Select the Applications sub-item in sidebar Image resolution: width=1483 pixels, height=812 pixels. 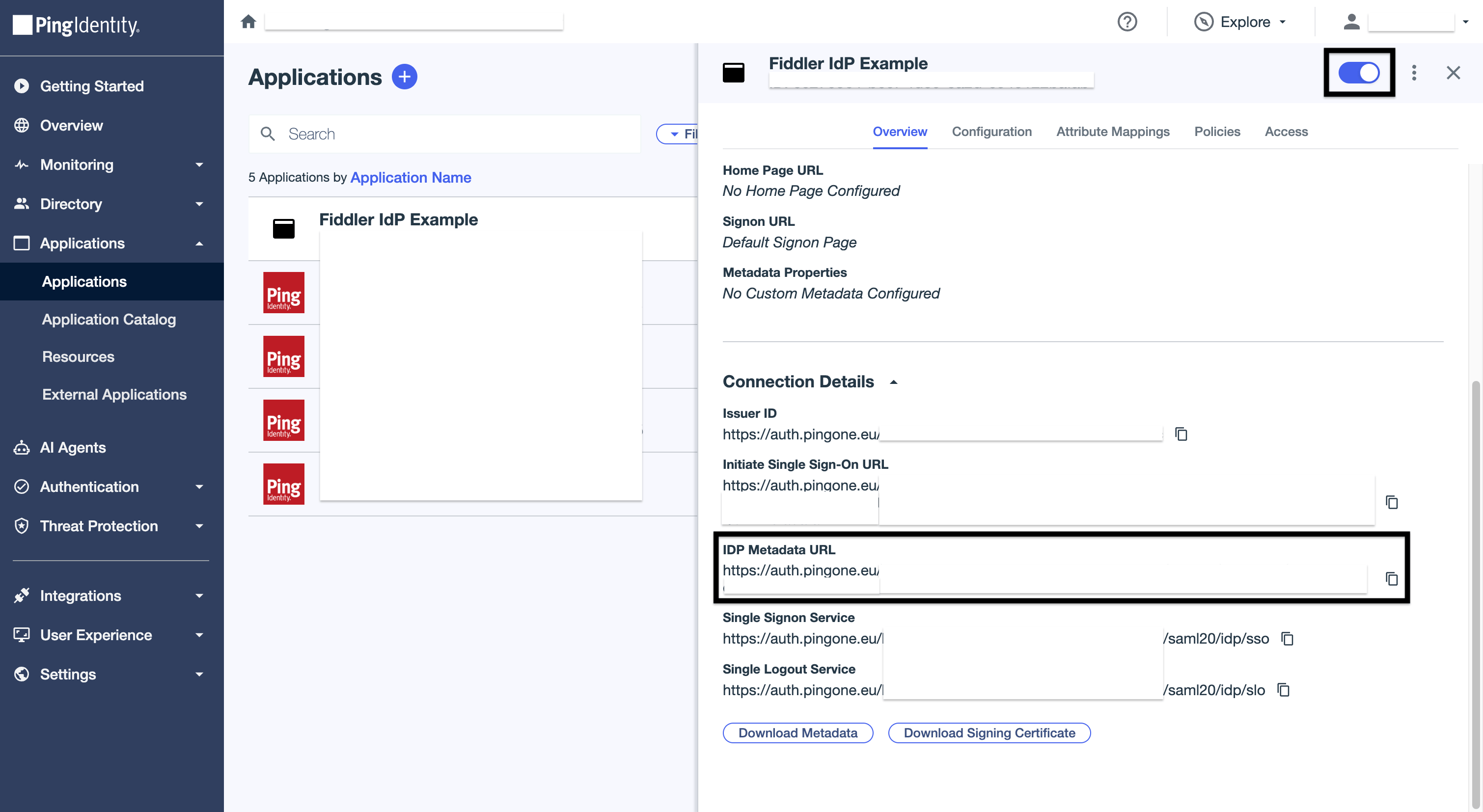[111, 282]
